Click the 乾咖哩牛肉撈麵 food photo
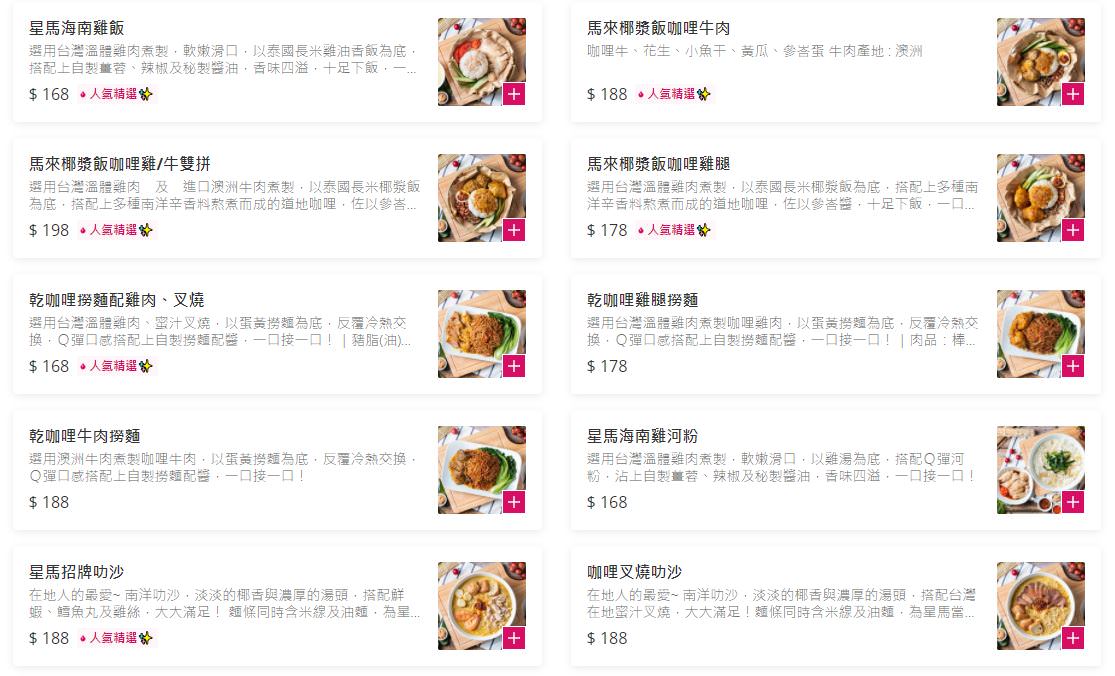This screenshot has height=676, width=1115. point(482,470)
